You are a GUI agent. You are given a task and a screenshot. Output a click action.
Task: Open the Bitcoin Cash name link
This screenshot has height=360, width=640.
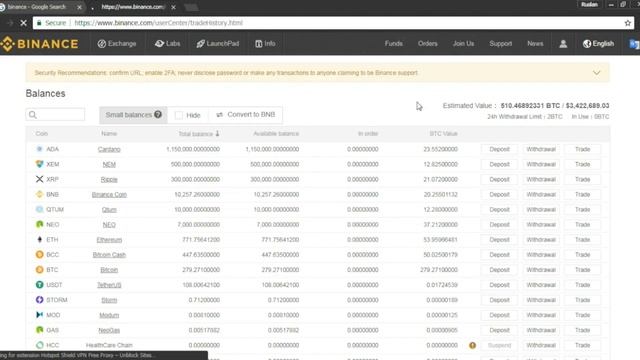[x=109, y=255]
